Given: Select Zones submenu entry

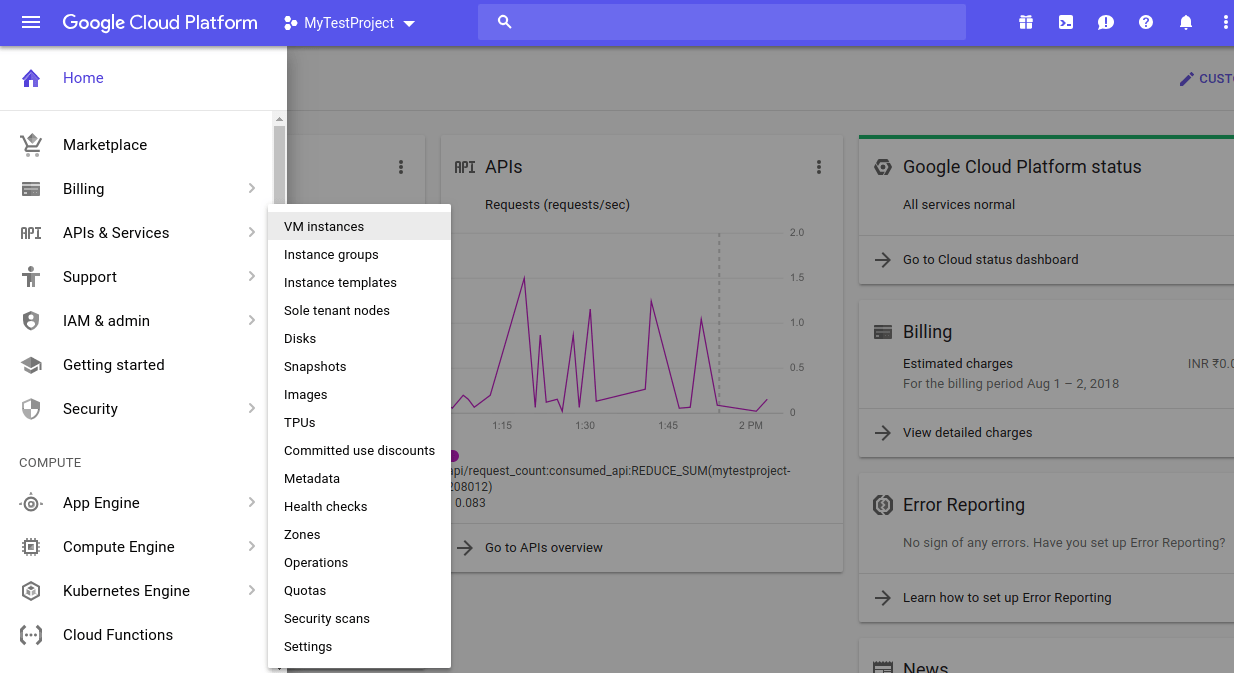Looking at the screenshot, I should (359, 535).
